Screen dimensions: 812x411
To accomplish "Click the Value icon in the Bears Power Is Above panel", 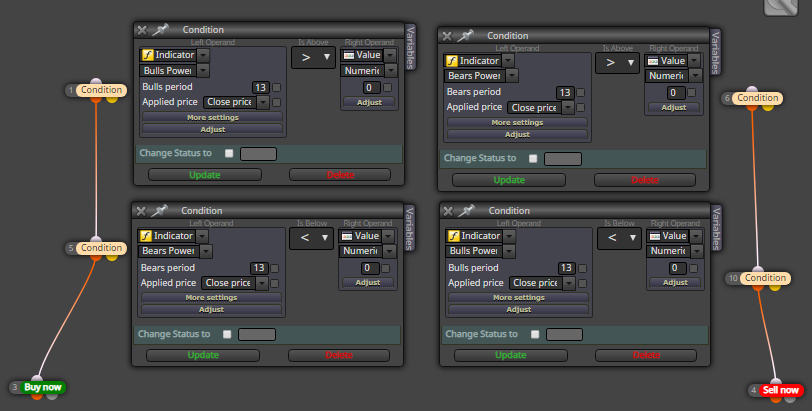I will coord(653,61).
